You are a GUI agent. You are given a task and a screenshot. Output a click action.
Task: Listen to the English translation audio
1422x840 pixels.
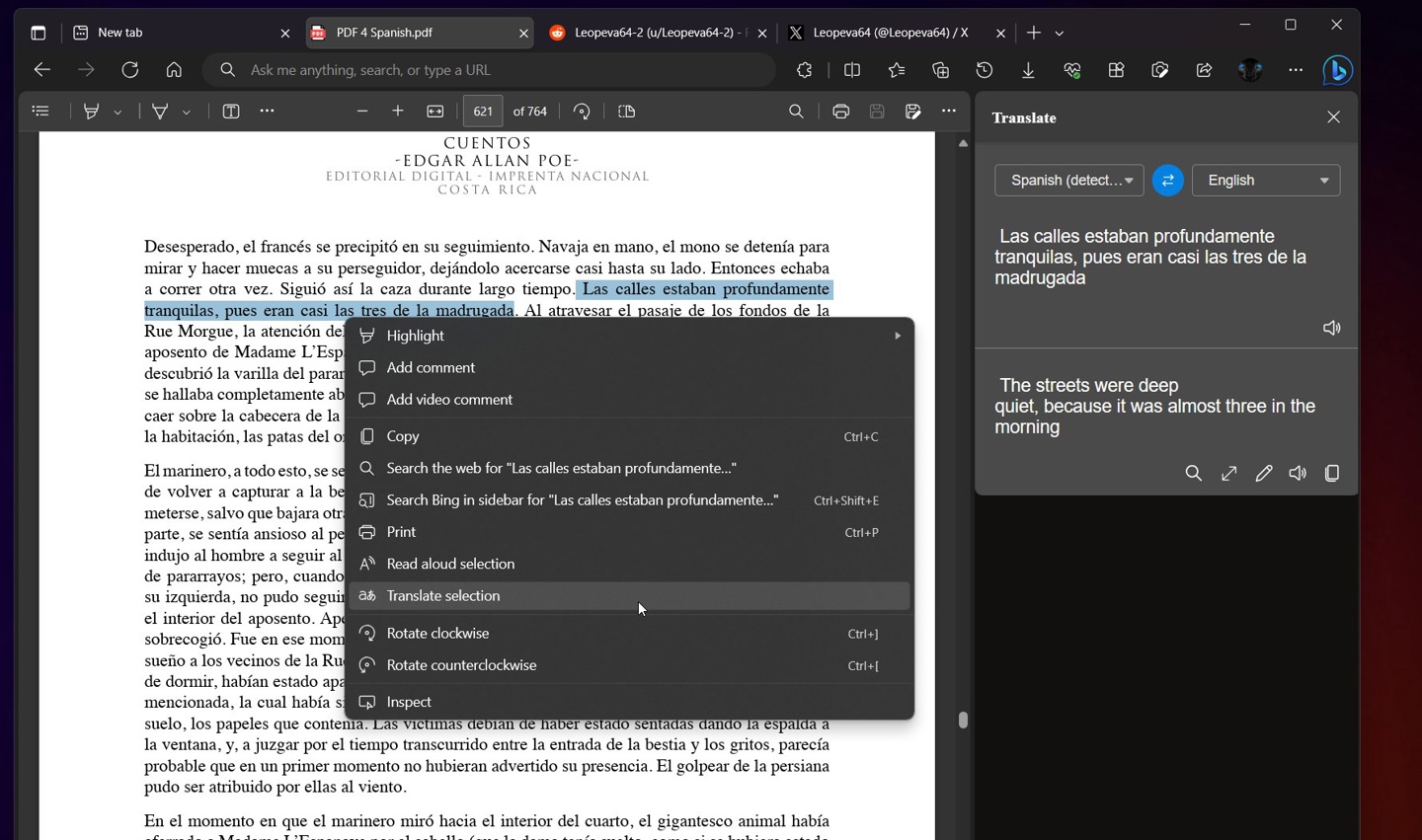pyautogui.click(x=1298, y=474)
